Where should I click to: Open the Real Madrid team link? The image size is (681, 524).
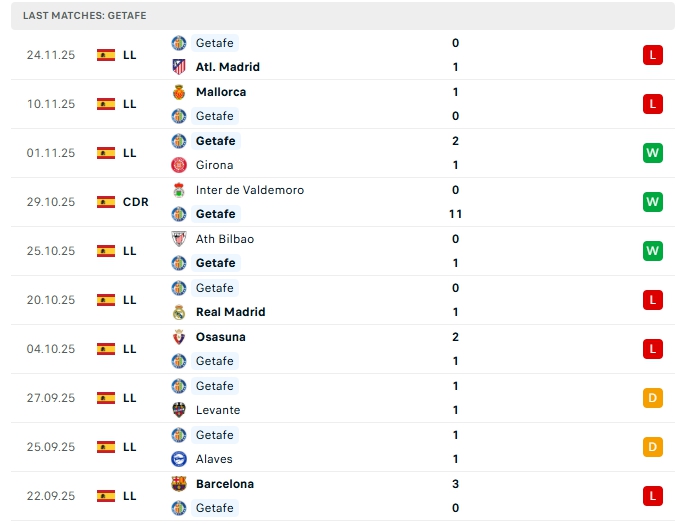pos(230,312)
